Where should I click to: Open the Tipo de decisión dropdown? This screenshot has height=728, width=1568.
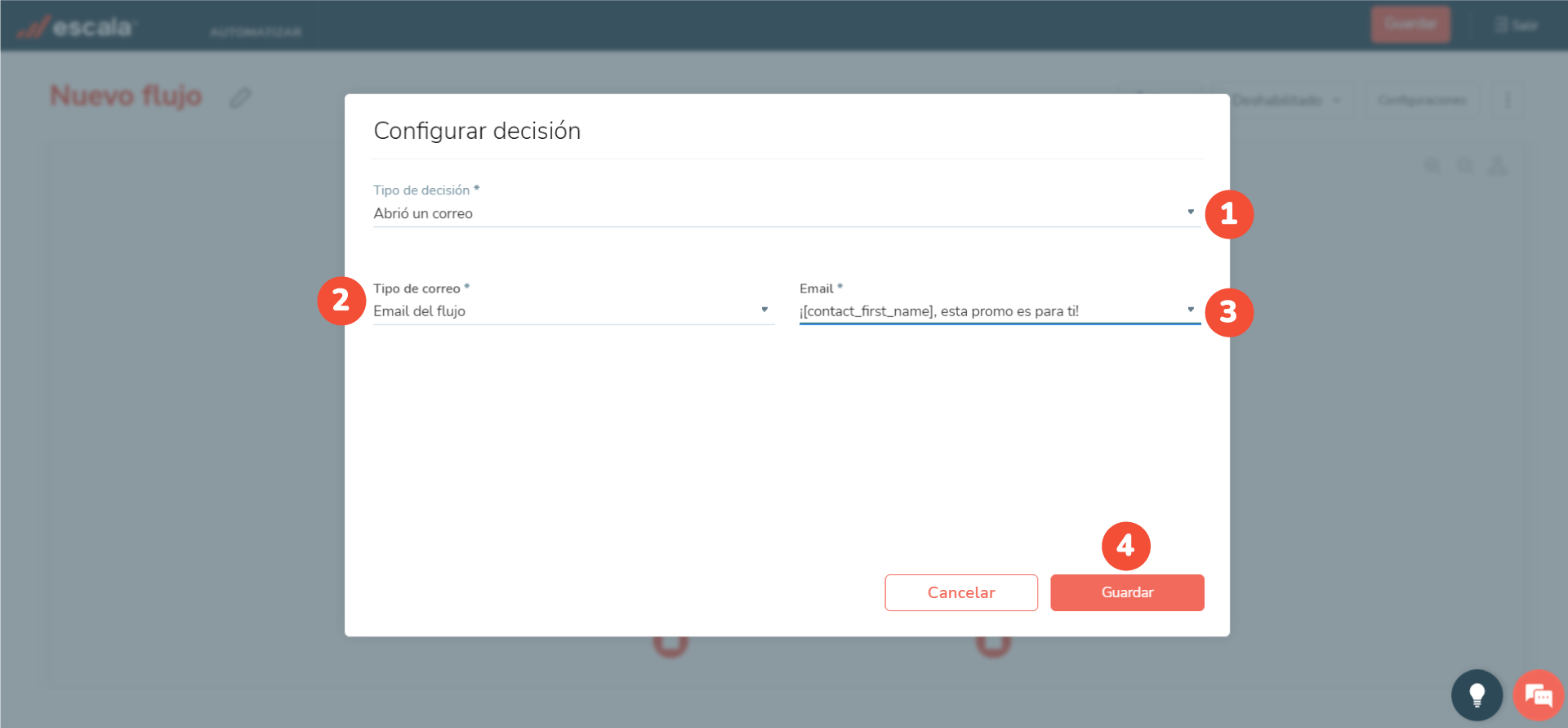click(786, 213)
